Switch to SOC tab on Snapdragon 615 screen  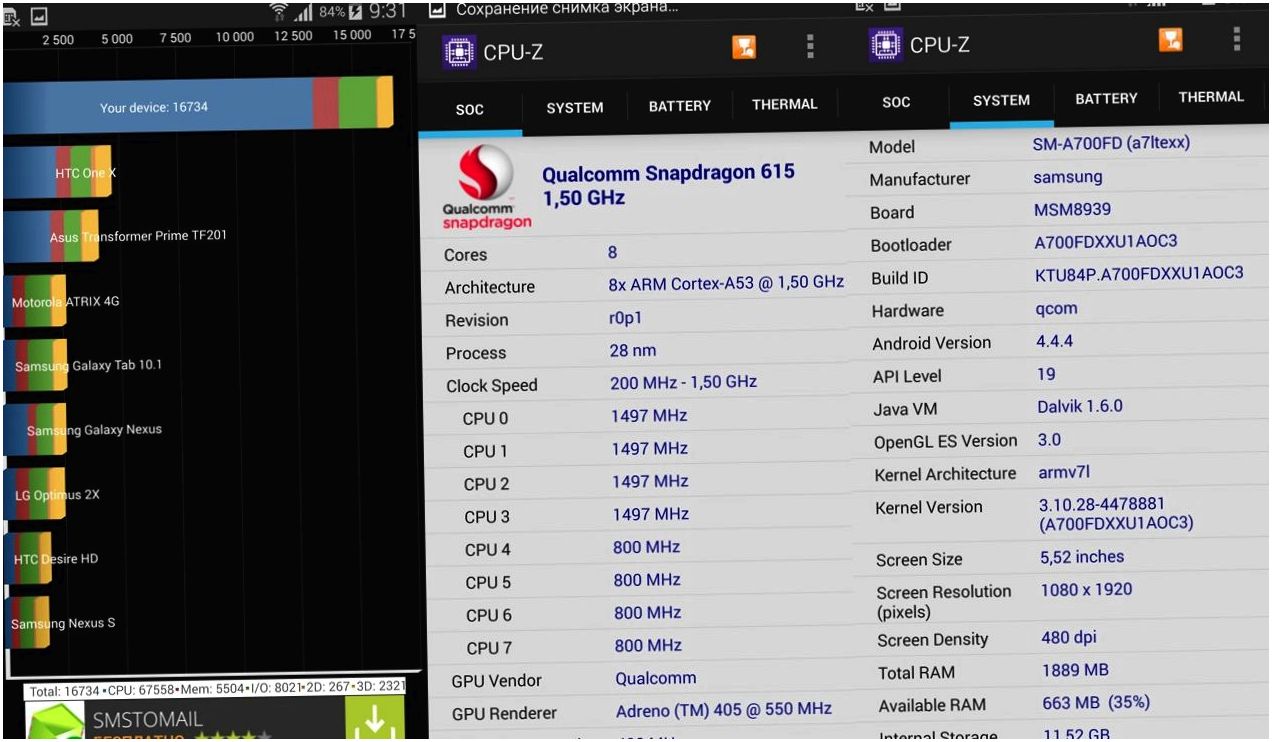[470, 109]
